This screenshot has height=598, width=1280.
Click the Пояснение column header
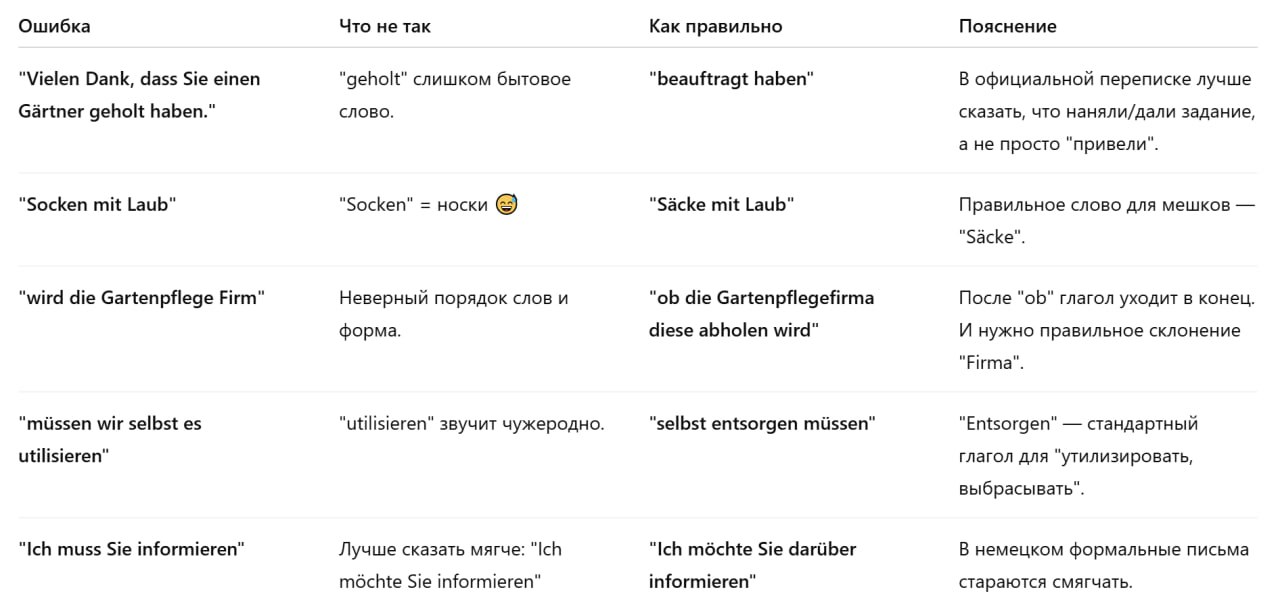[1008, 26]
